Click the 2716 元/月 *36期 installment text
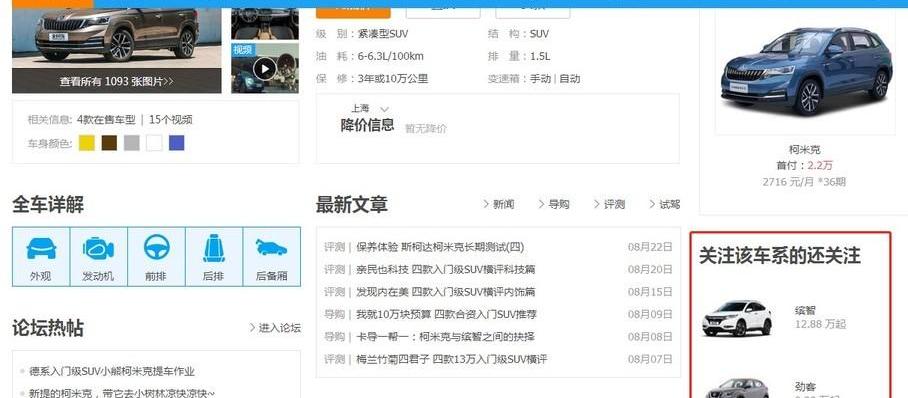 pyautogui.click(x=804, y=182)
